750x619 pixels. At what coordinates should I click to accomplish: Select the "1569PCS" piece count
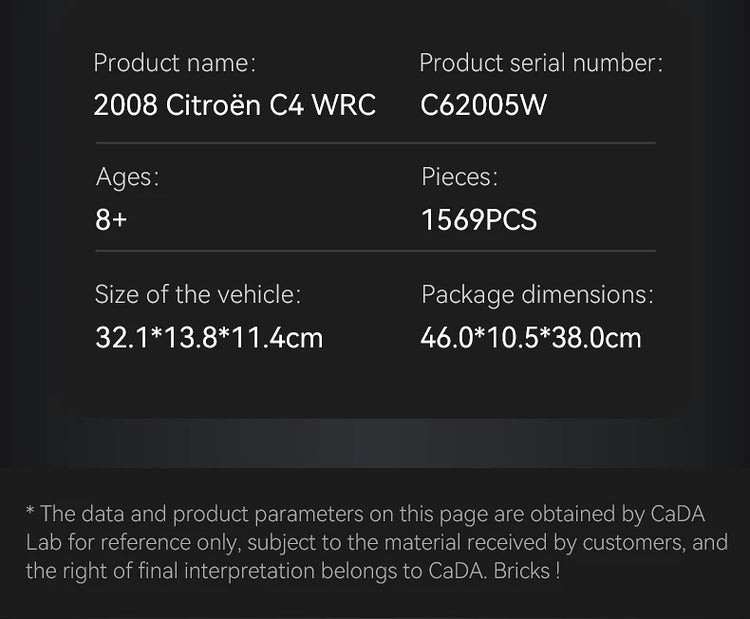coord(479,220)
